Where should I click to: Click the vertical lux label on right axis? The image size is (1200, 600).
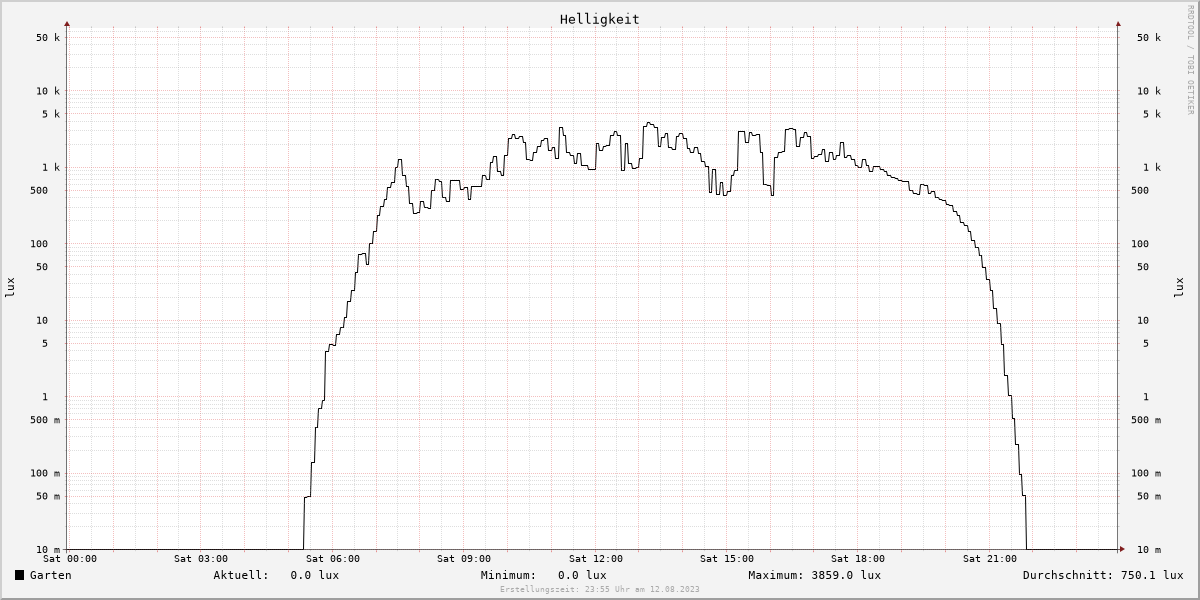pos(1178,287)
